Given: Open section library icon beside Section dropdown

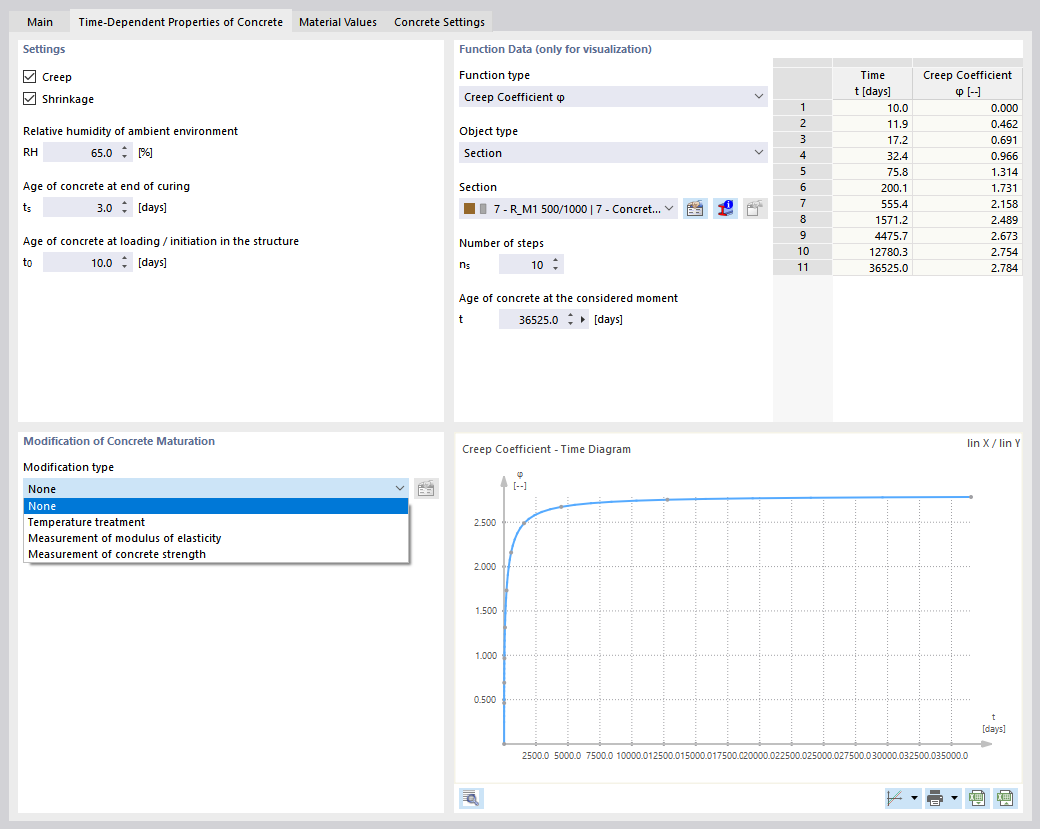Looking at the screenshot, I should [694, 209].
